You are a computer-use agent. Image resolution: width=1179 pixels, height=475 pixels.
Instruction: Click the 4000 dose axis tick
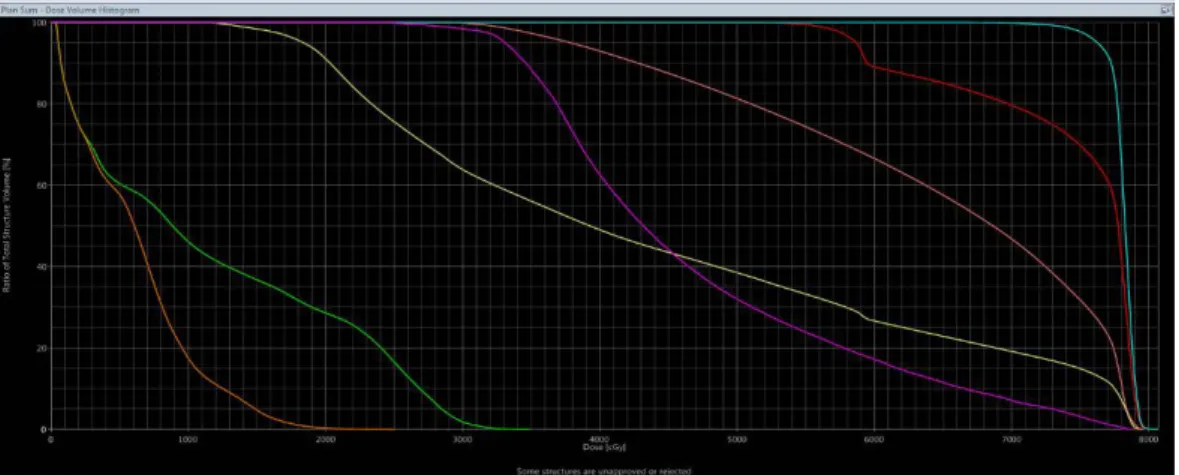pos(599,439)
